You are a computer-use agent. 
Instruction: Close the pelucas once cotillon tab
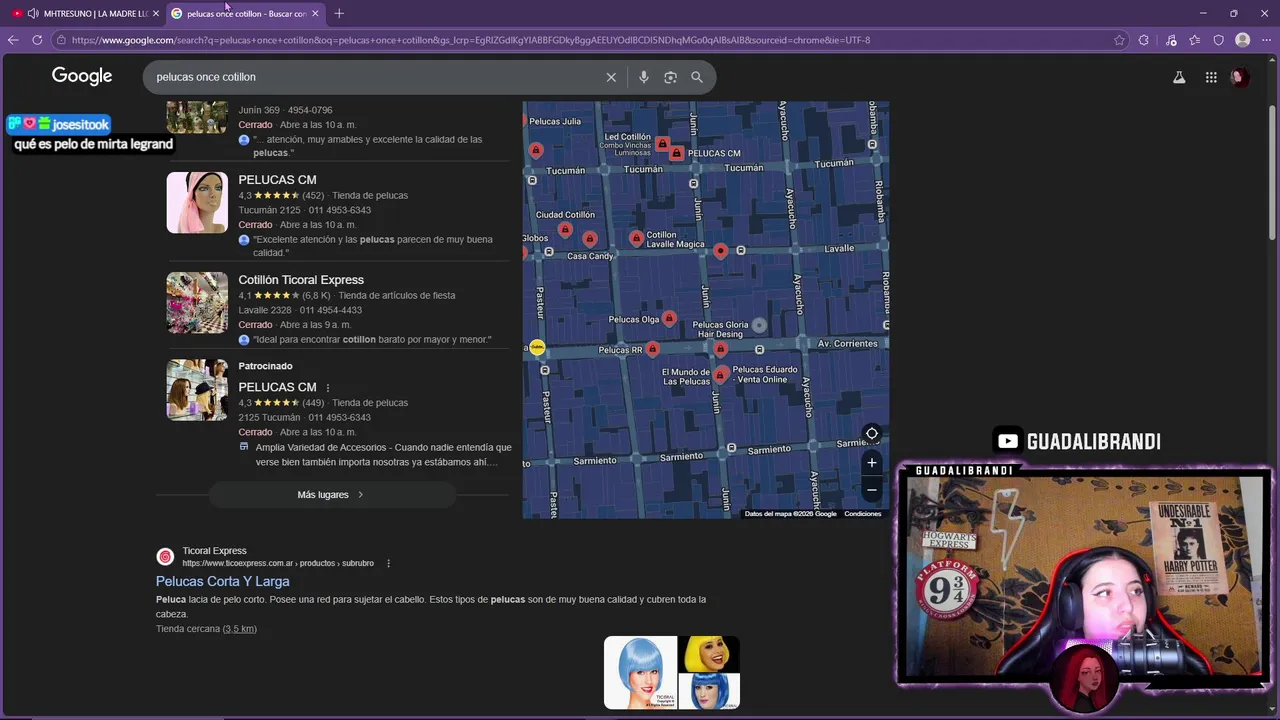point(315,13)
